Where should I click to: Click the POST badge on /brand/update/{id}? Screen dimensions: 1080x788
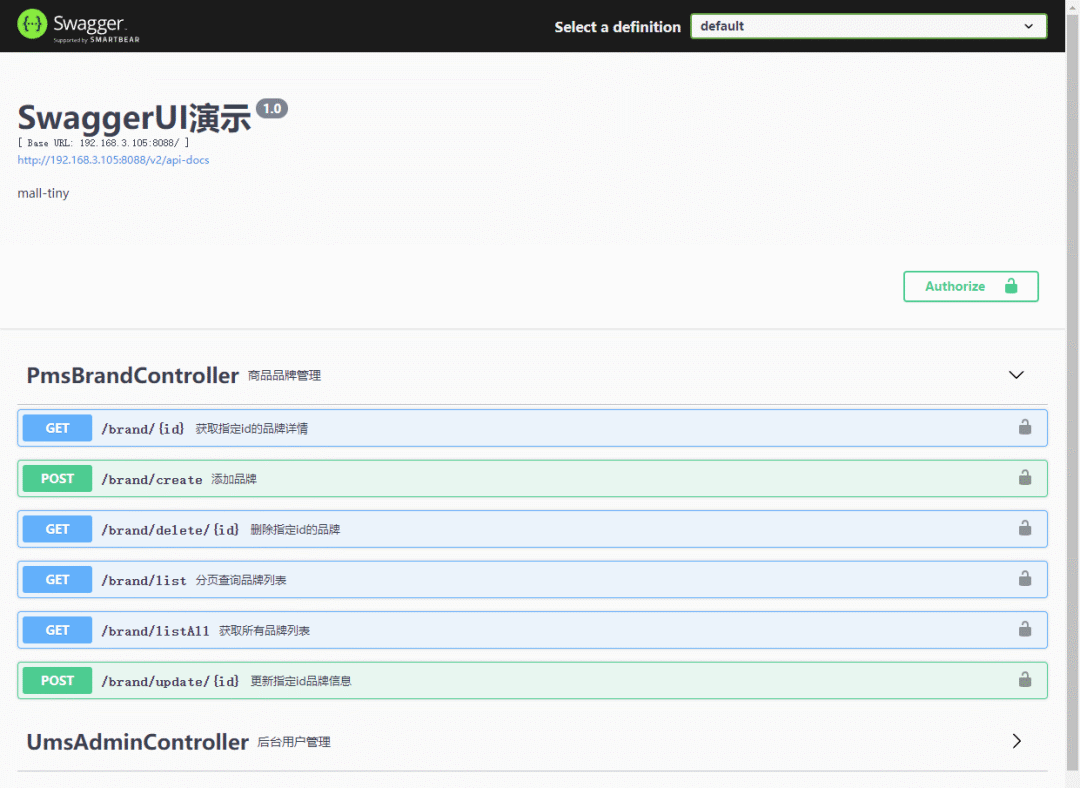56,680
